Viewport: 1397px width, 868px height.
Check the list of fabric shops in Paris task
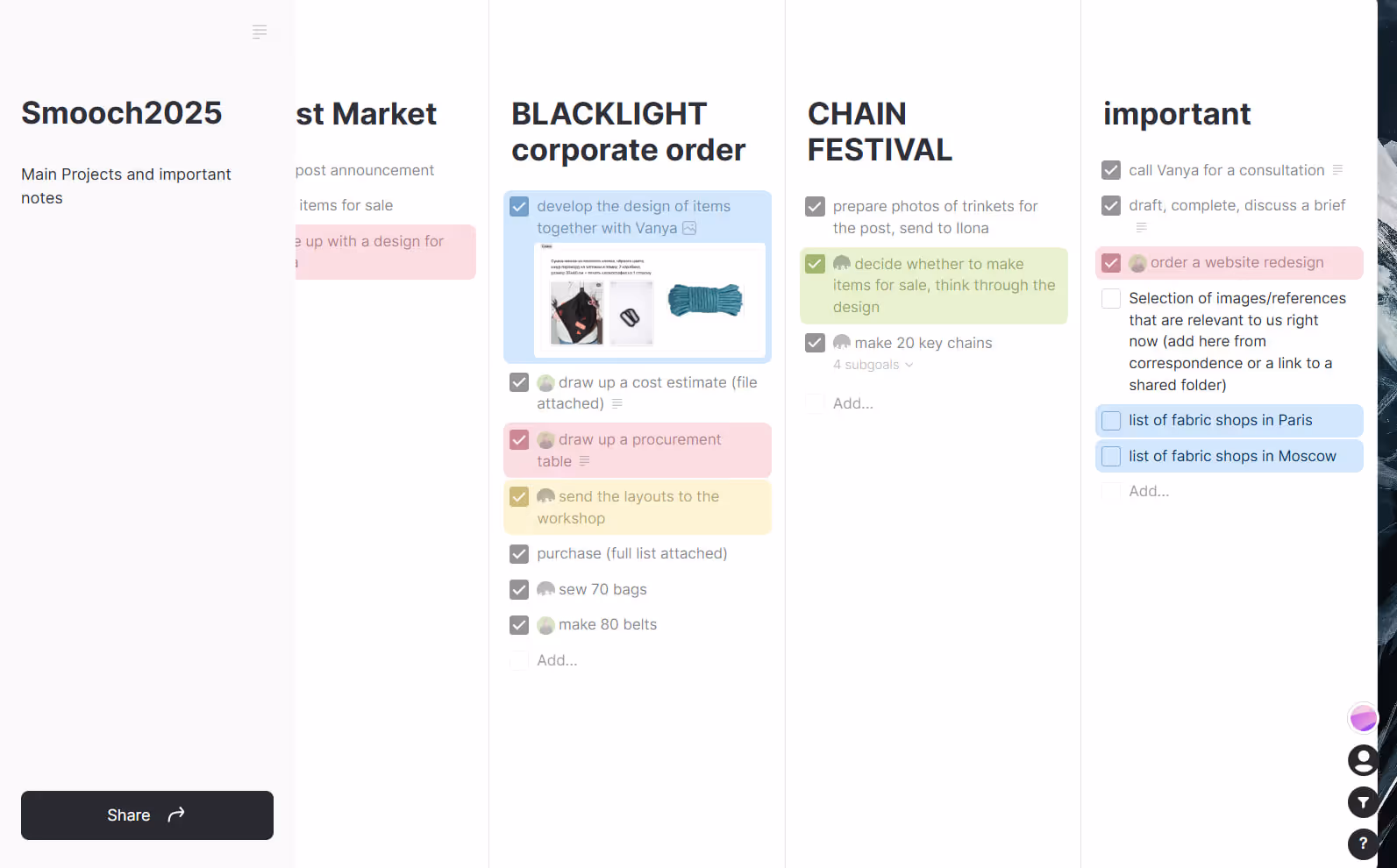[x=1111, y=420]
